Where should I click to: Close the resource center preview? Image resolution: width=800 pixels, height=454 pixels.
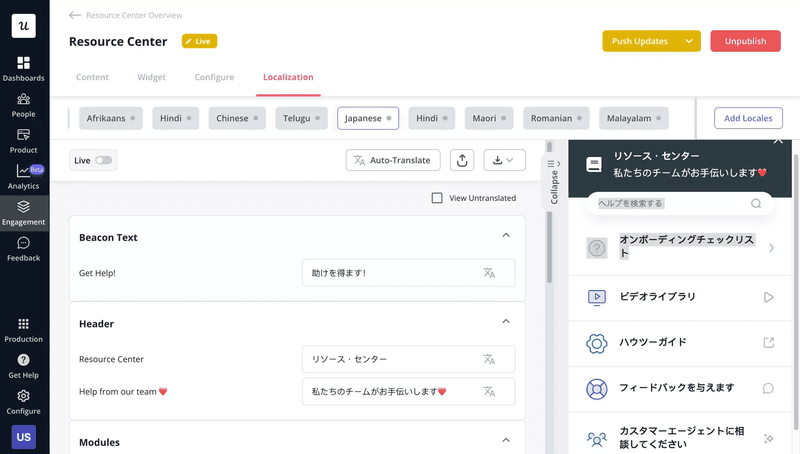778,140
